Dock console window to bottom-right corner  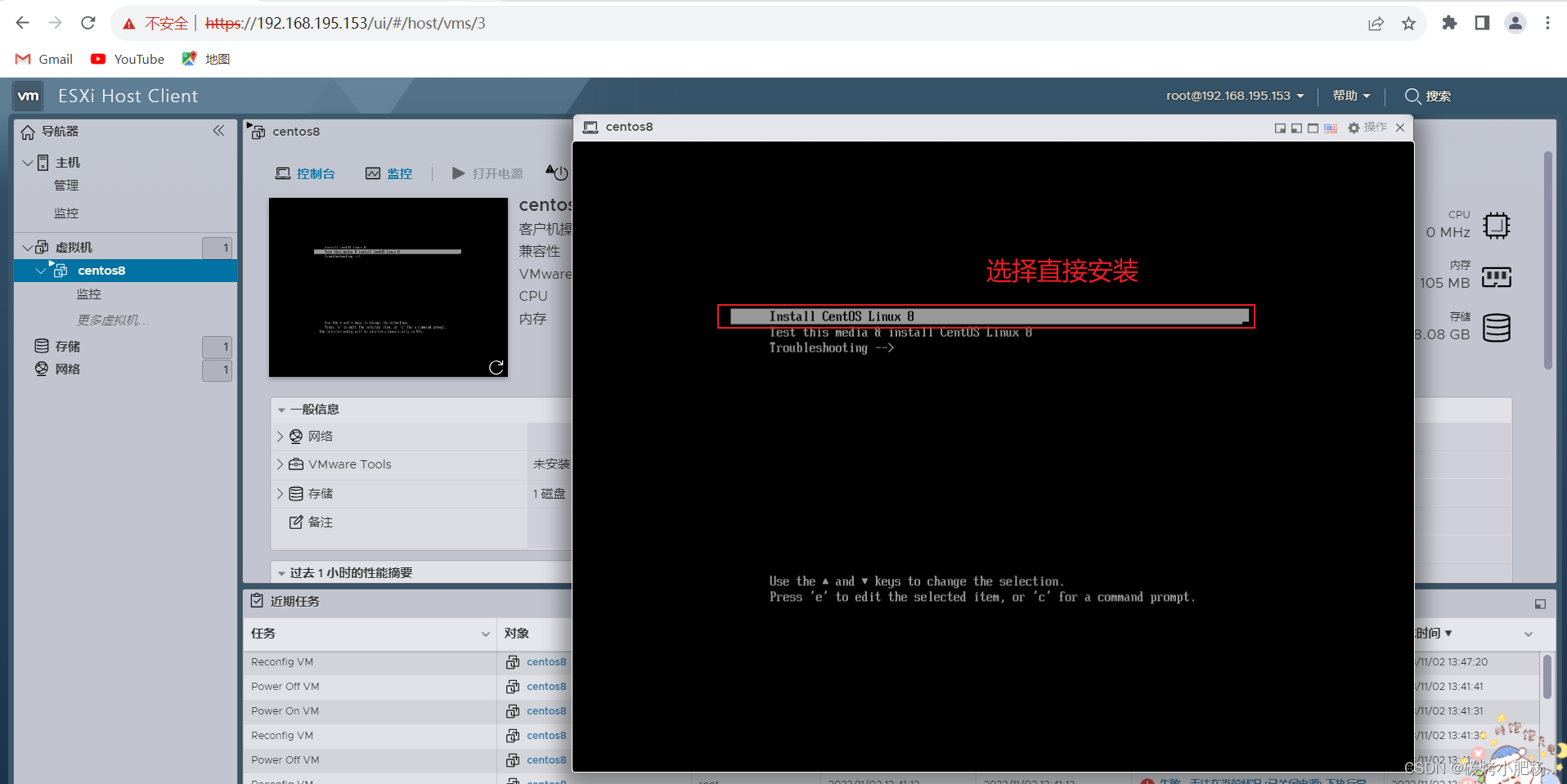[1280, 128]
